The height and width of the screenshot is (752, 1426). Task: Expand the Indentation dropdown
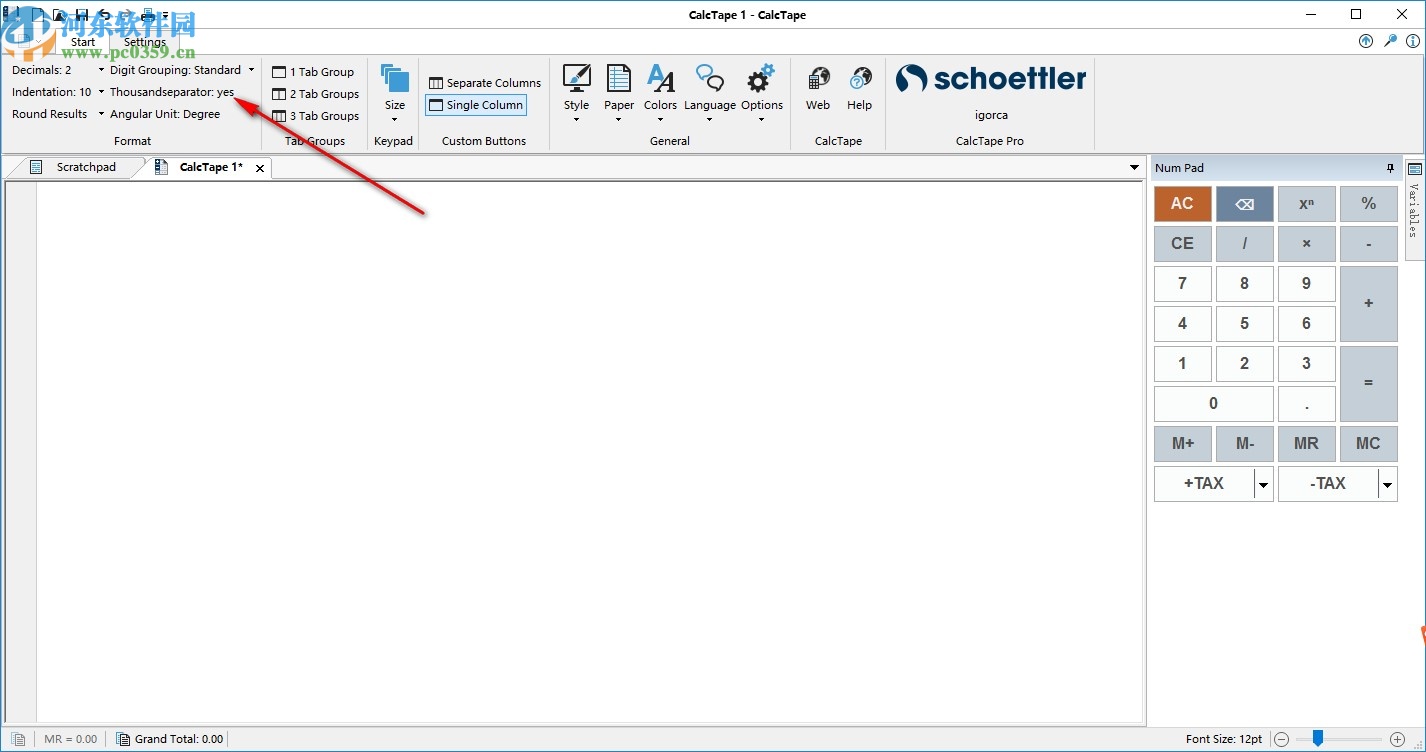click(x=101, y=92)
